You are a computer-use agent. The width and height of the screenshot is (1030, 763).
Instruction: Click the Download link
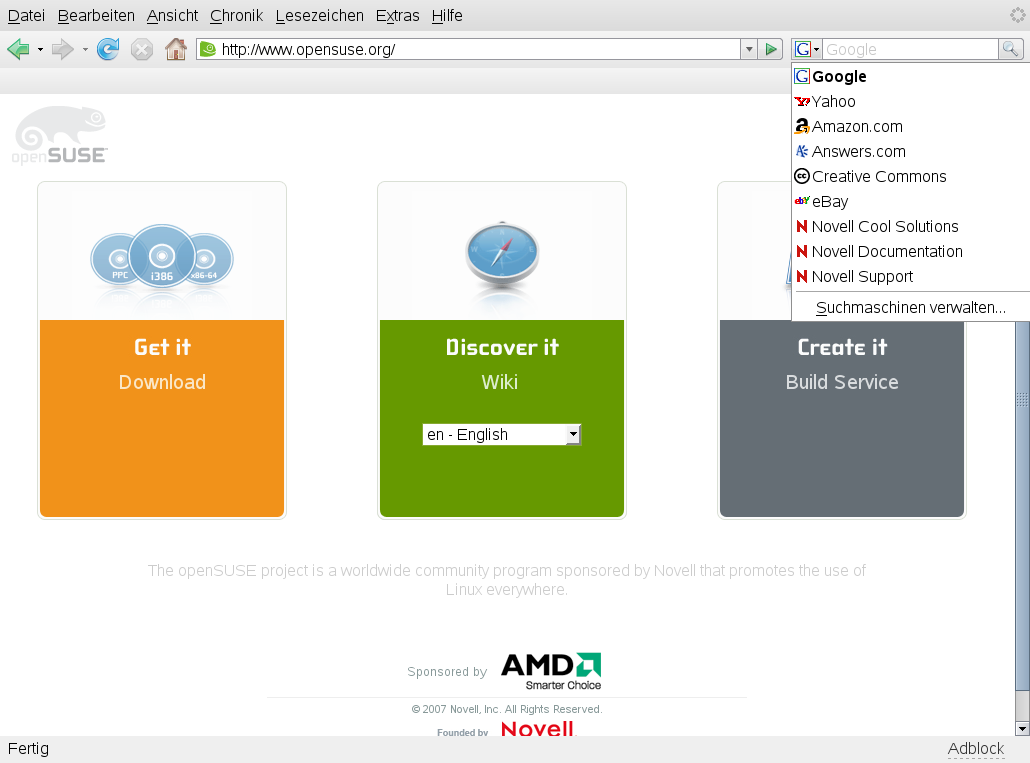(x=162, y=382)
